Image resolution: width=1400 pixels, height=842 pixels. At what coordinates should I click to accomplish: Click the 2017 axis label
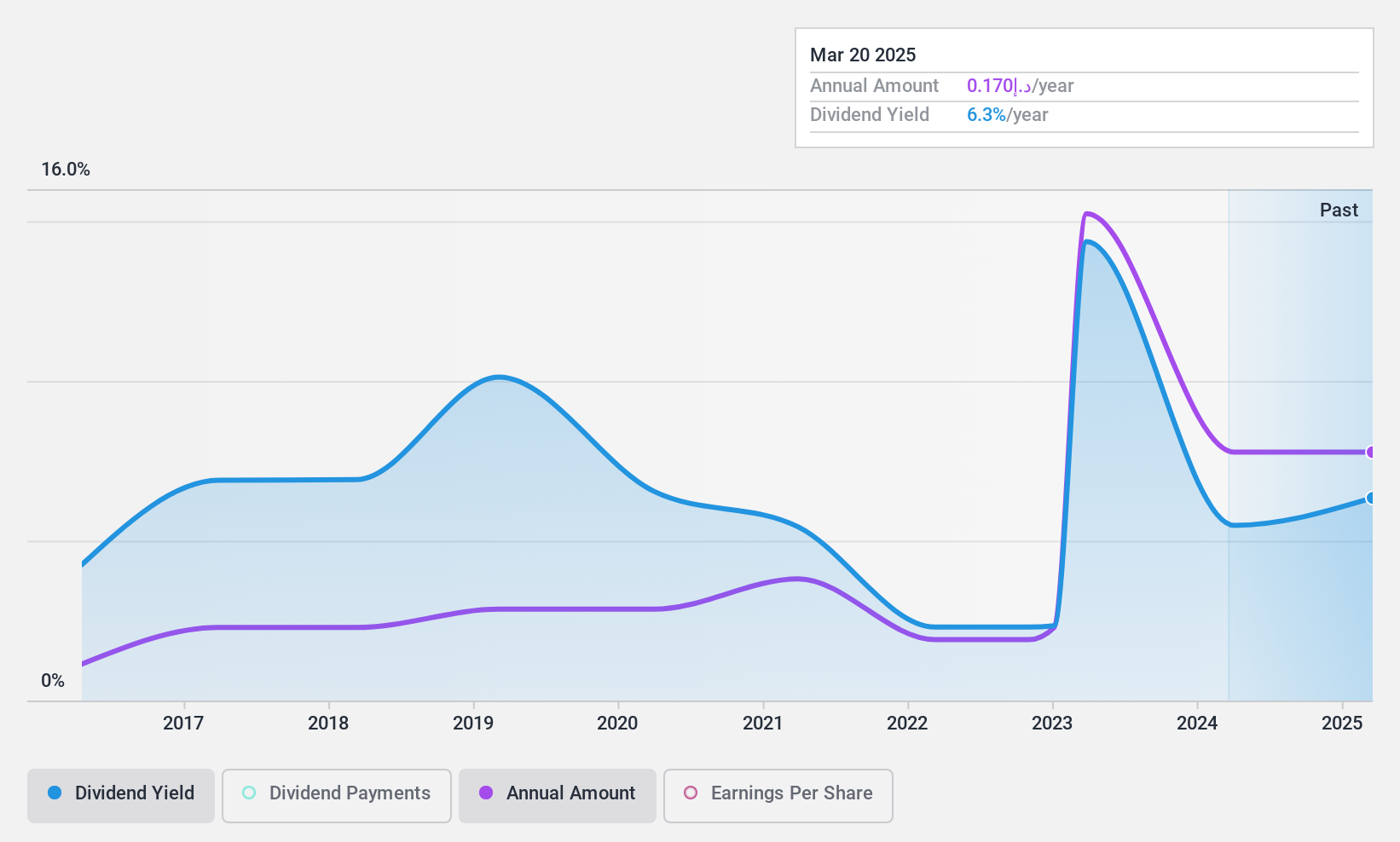(183, 724)
